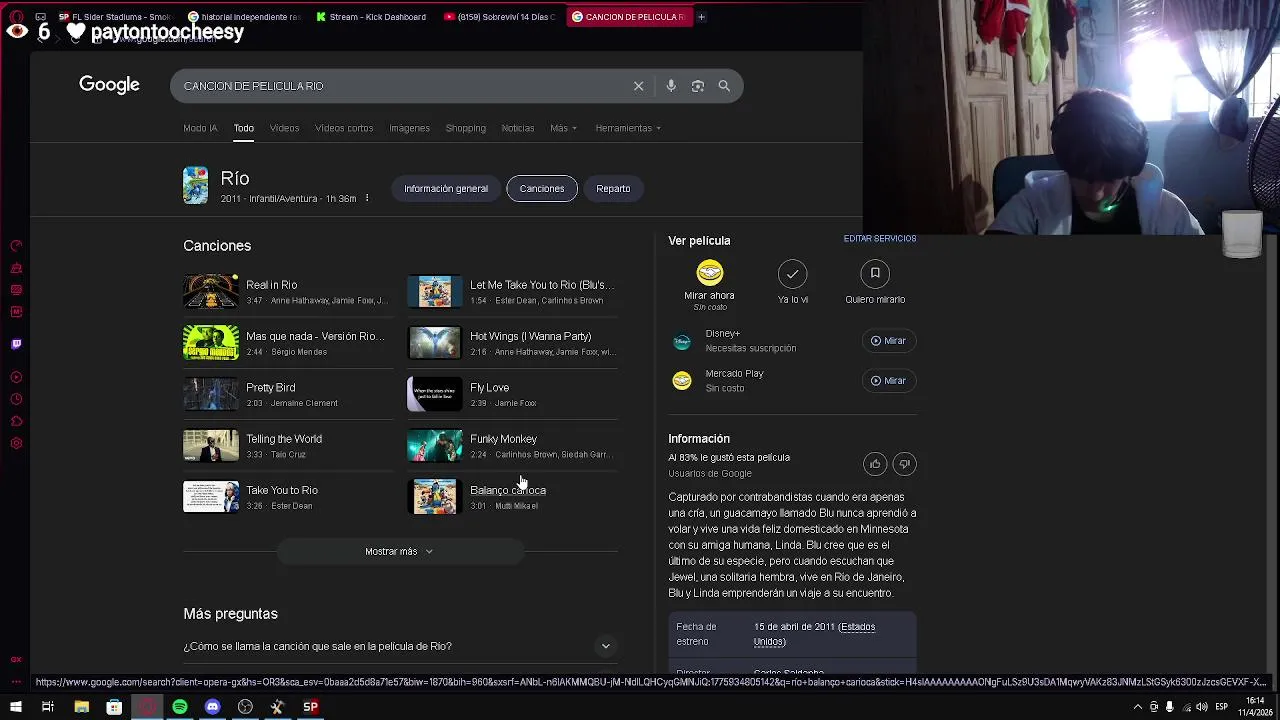
Task: Click the Fly Love thumbnail
Action: point(434,394)
